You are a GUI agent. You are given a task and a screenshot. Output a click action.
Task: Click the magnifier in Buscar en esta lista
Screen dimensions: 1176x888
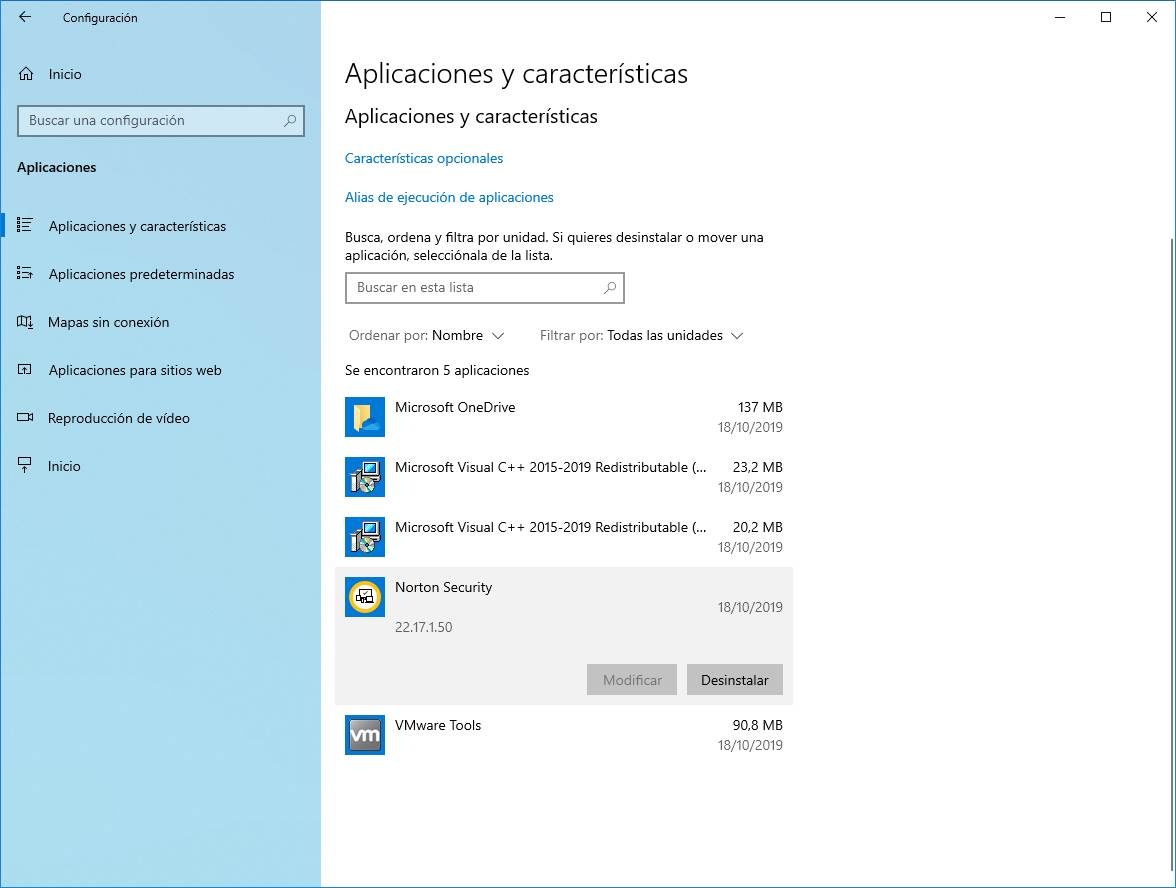click(x=610, y=287)
